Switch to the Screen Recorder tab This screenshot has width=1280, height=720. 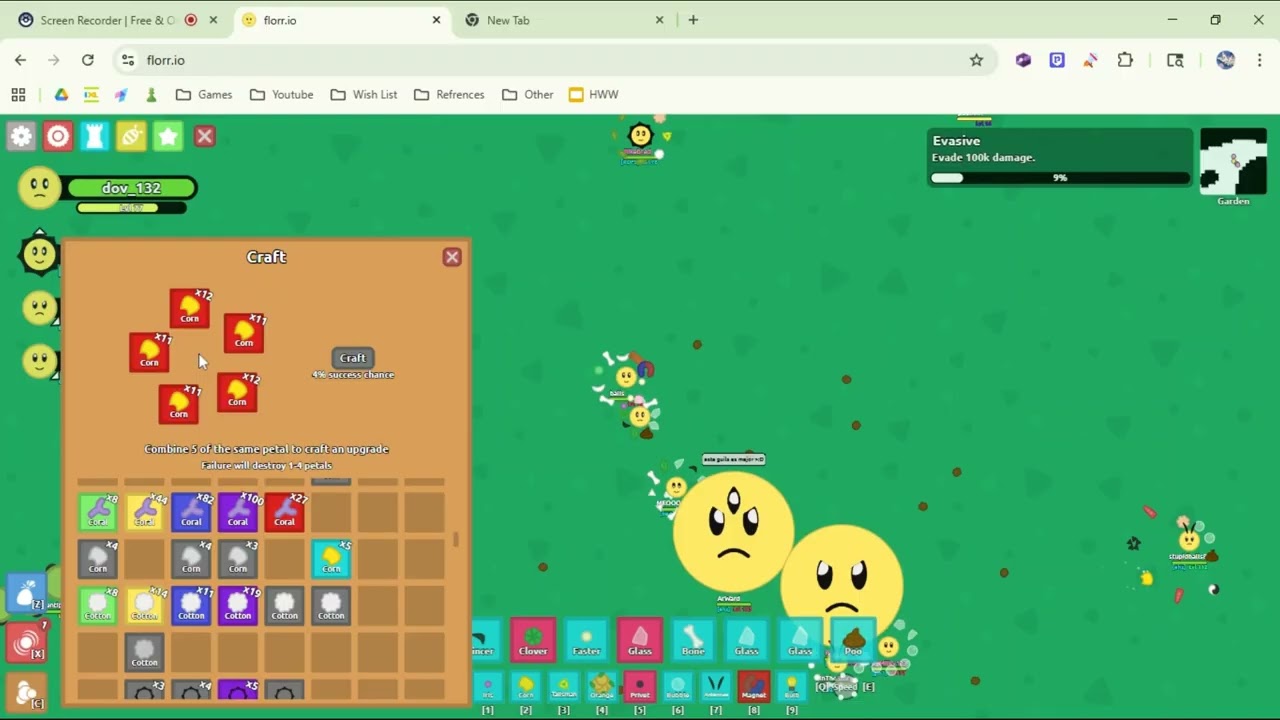(x=108, y=20)
